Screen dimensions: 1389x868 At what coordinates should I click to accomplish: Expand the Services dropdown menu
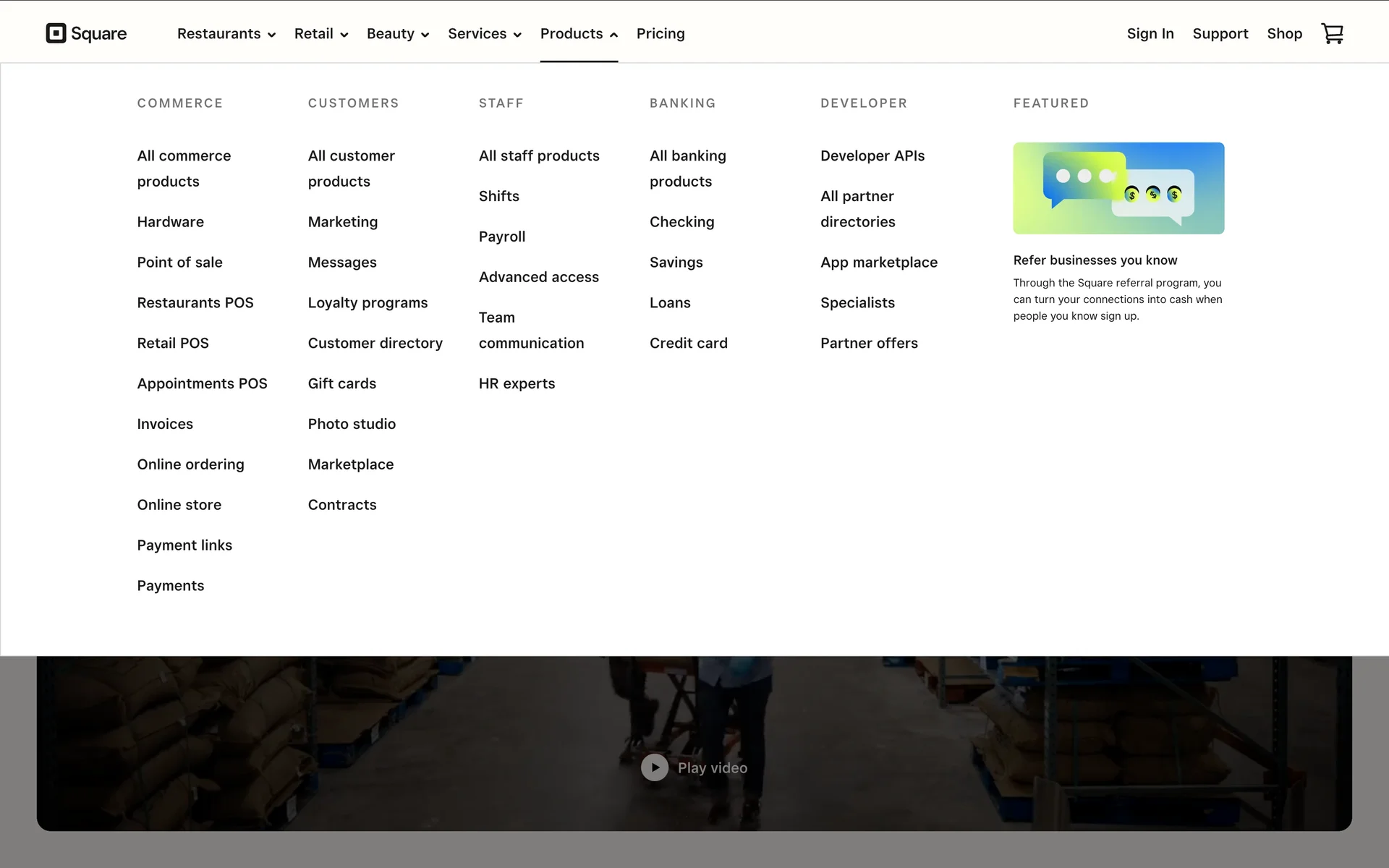coord(484,34)
